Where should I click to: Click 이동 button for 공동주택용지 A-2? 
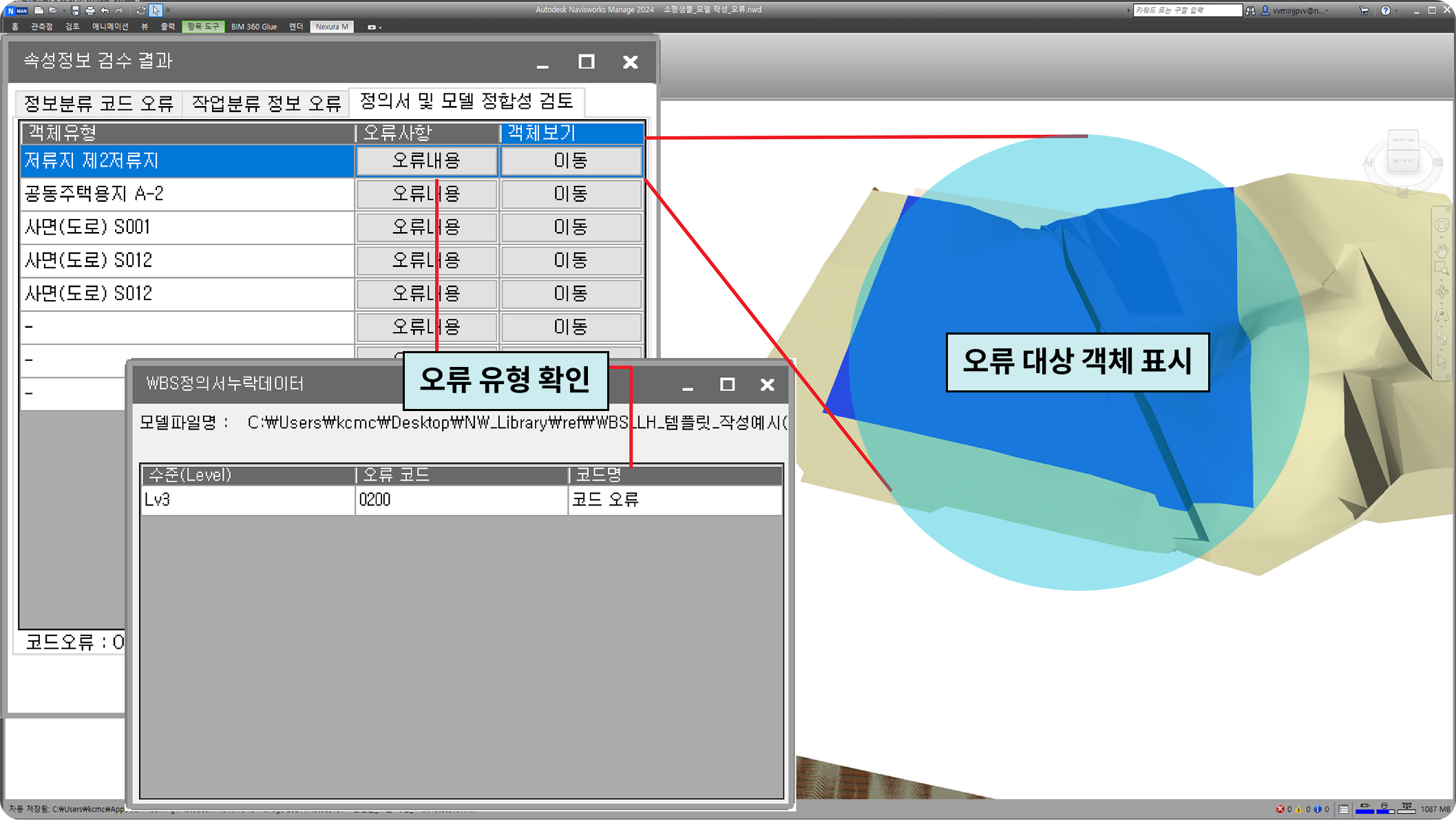tap(570, 194)
